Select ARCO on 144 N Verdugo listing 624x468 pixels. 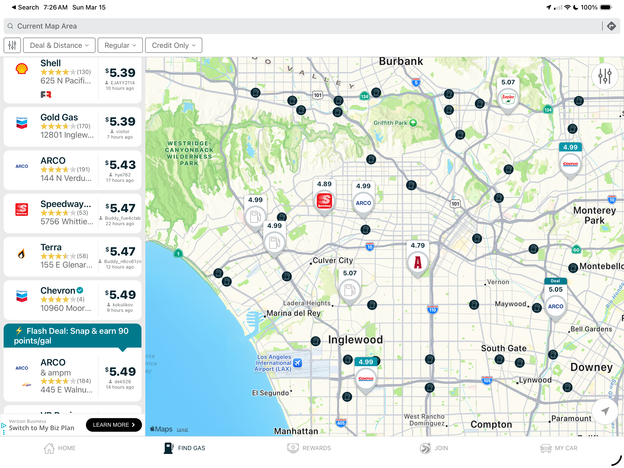point(72,170)
